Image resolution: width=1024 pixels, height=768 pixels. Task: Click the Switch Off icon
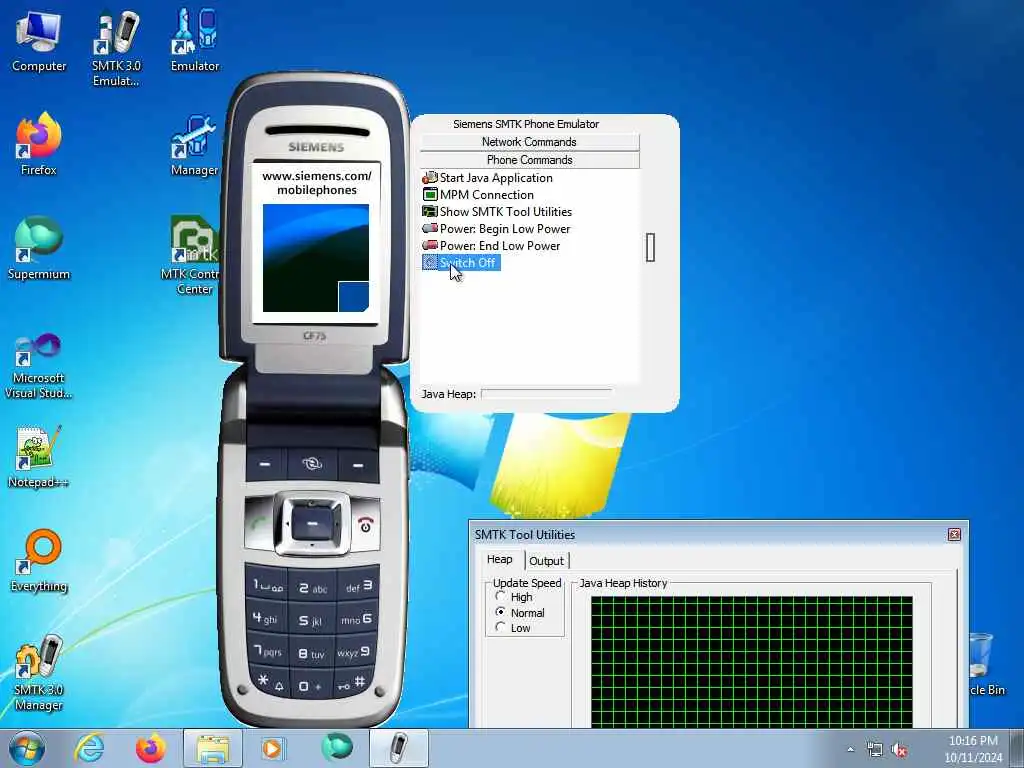tap(430, 263)
